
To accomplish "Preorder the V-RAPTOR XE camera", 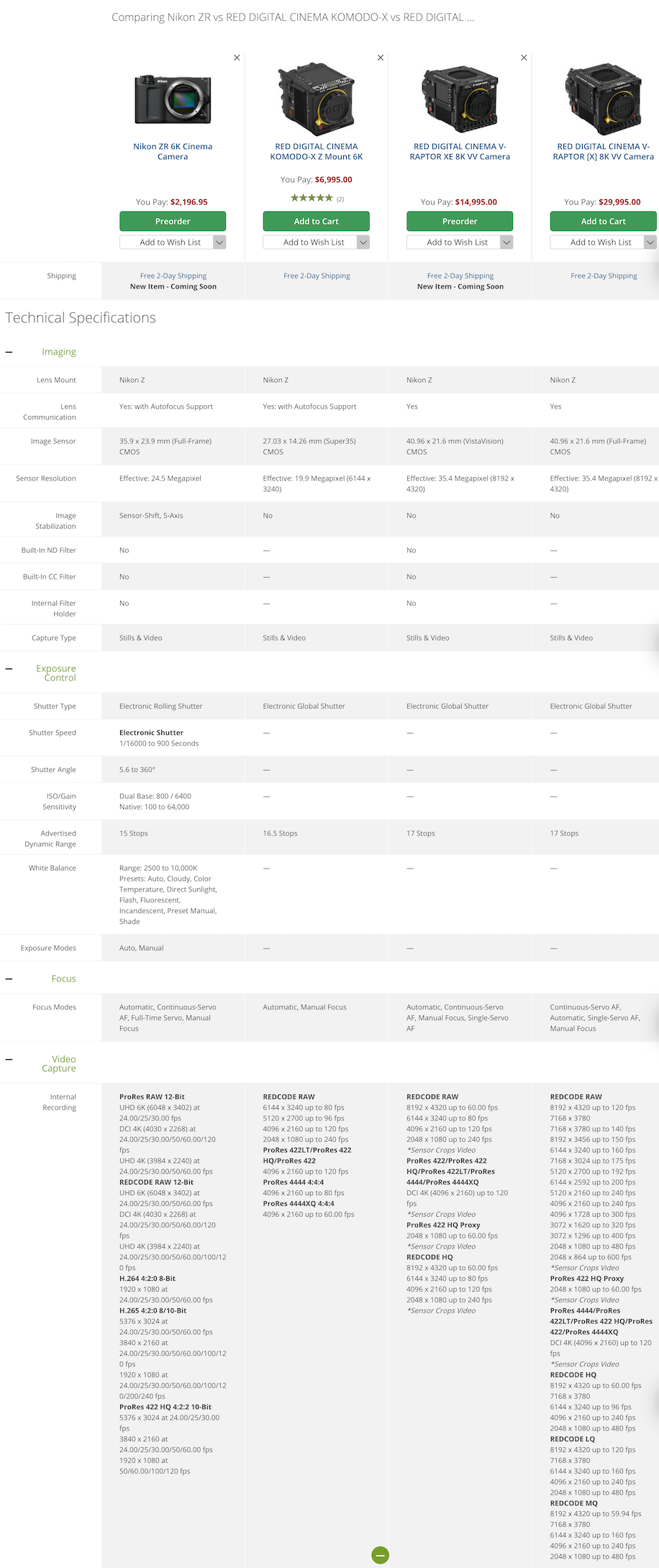I will click(x=460, y=221).
